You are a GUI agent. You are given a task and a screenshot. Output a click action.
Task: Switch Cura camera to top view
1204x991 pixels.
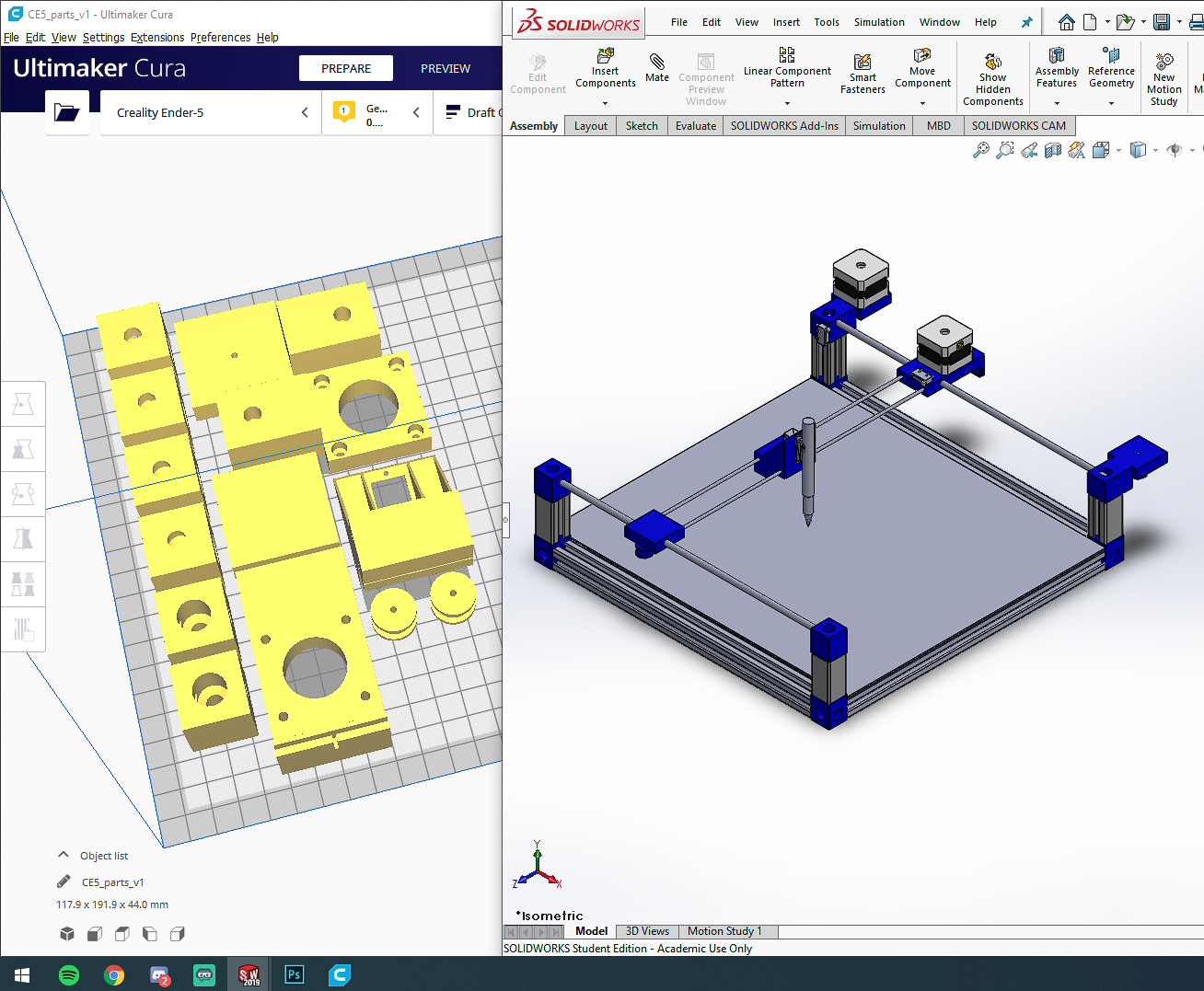click(x=122, y=934)
